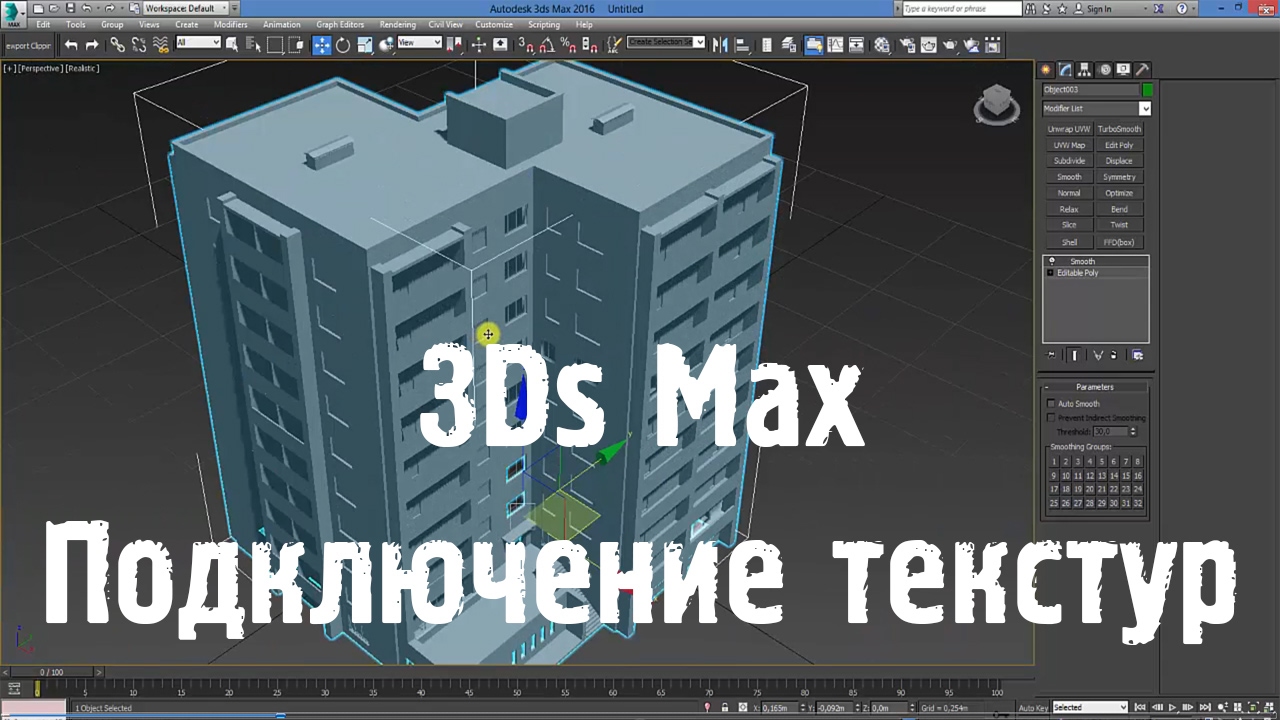Toggle selection lock icon in status bar

pos(725,707)
